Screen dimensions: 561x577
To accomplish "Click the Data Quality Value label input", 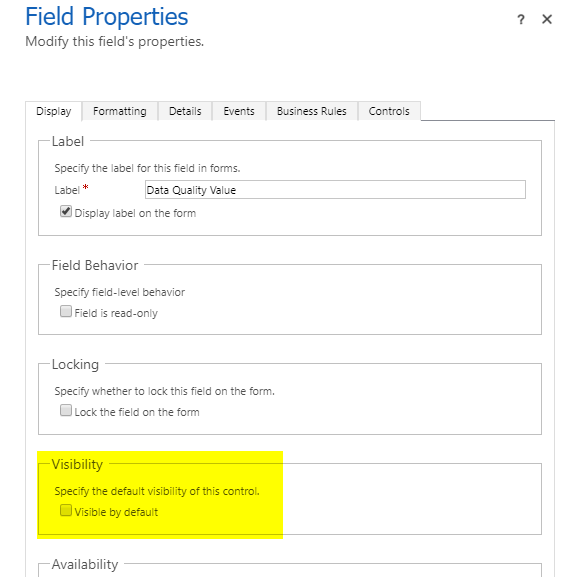I will (x=335, y=190).
